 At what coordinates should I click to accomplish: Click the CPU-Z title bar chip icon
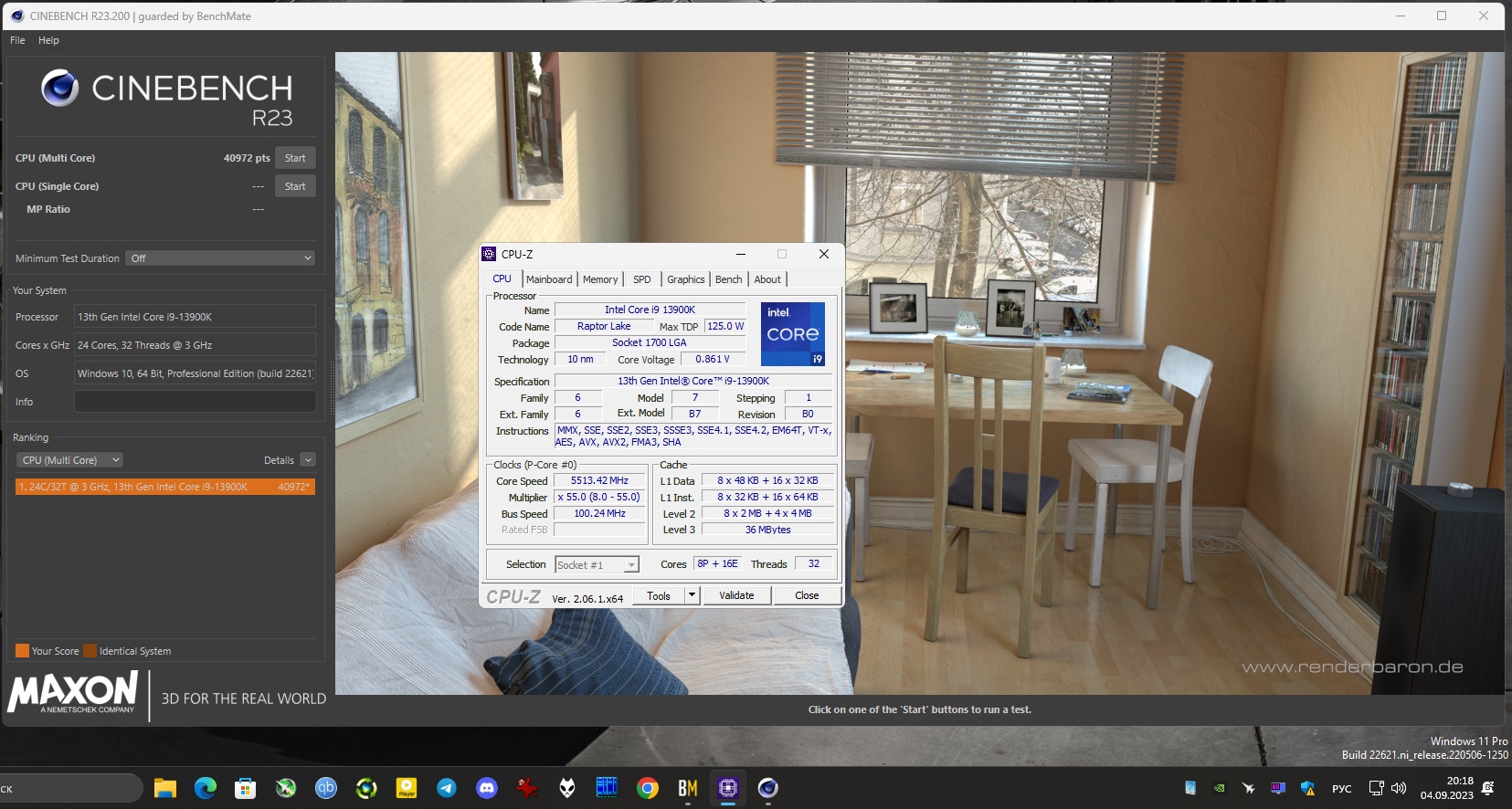pyautogui.click(x=489, y=254)
